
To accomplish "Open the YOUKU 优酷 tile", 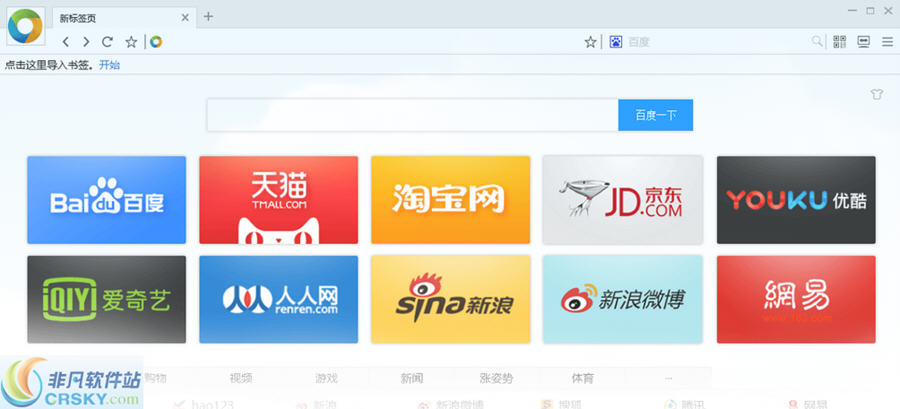I will [x=796, y=200].
